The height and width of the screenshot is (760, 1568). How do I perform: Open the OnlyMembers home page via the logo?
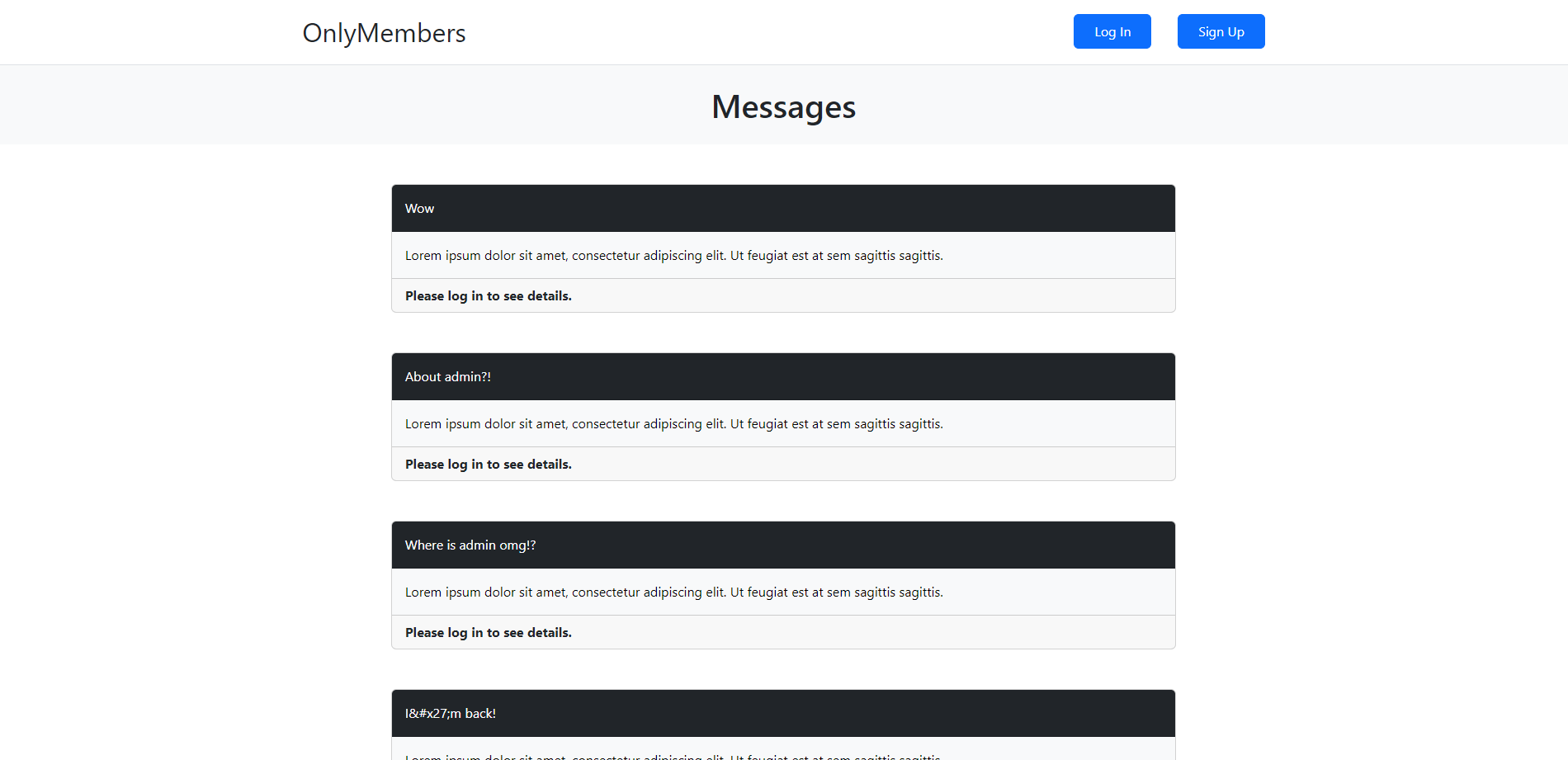tap(383, 33)
